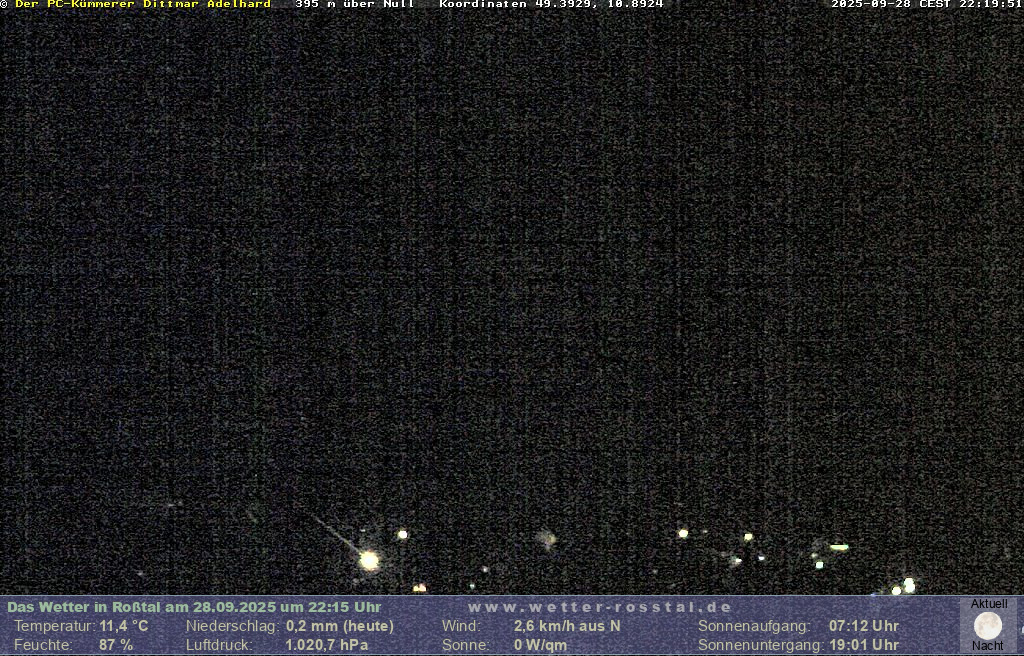The image size is (1024, 656).
Task: Click the 'Nacht' label below the moon
Action: click(x=988, y=646)
